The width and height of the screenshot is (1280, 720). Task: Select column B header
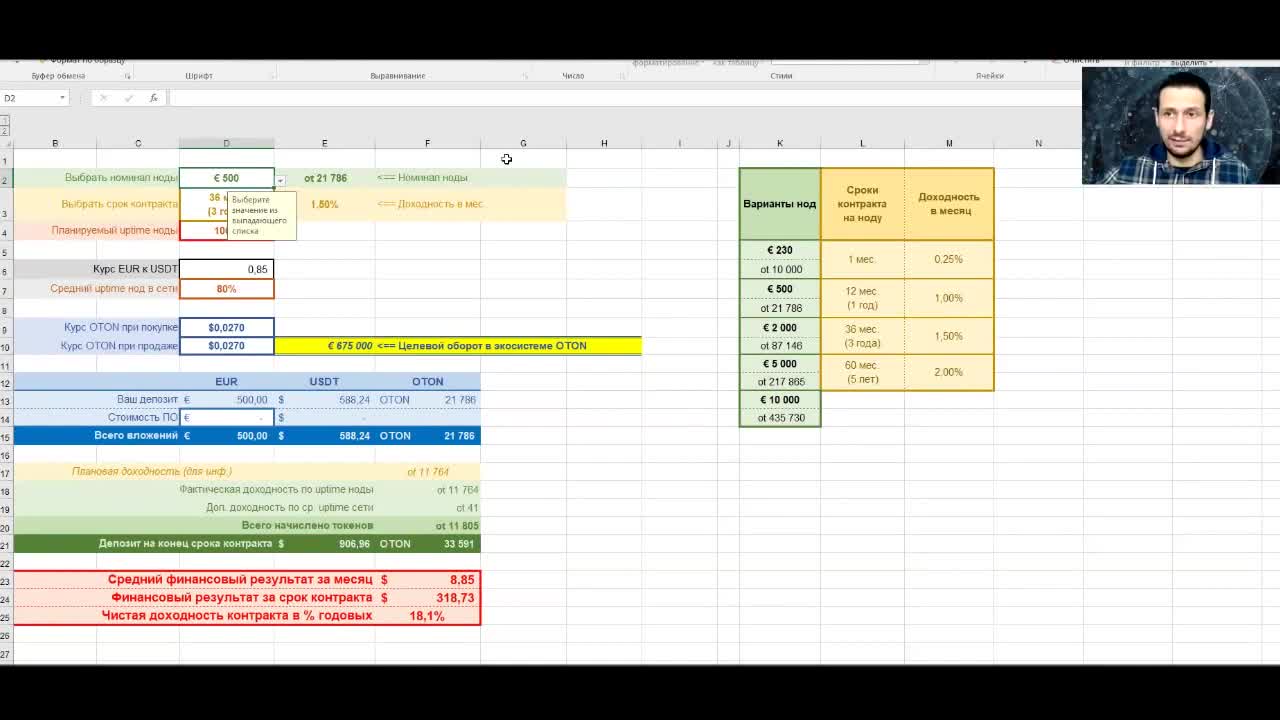click(x=55, y=143)
